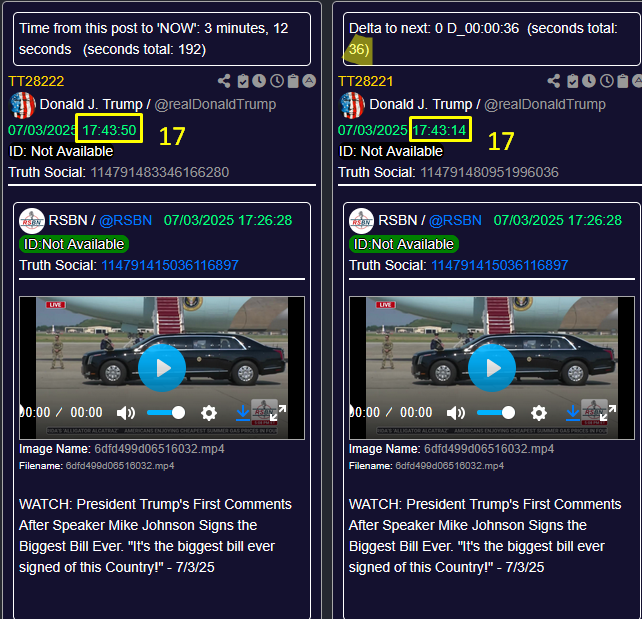Click @realDonaldTrump handle on post TT28221
The height and width of the screenshot is (619, 642).
[x=545, y=104]
